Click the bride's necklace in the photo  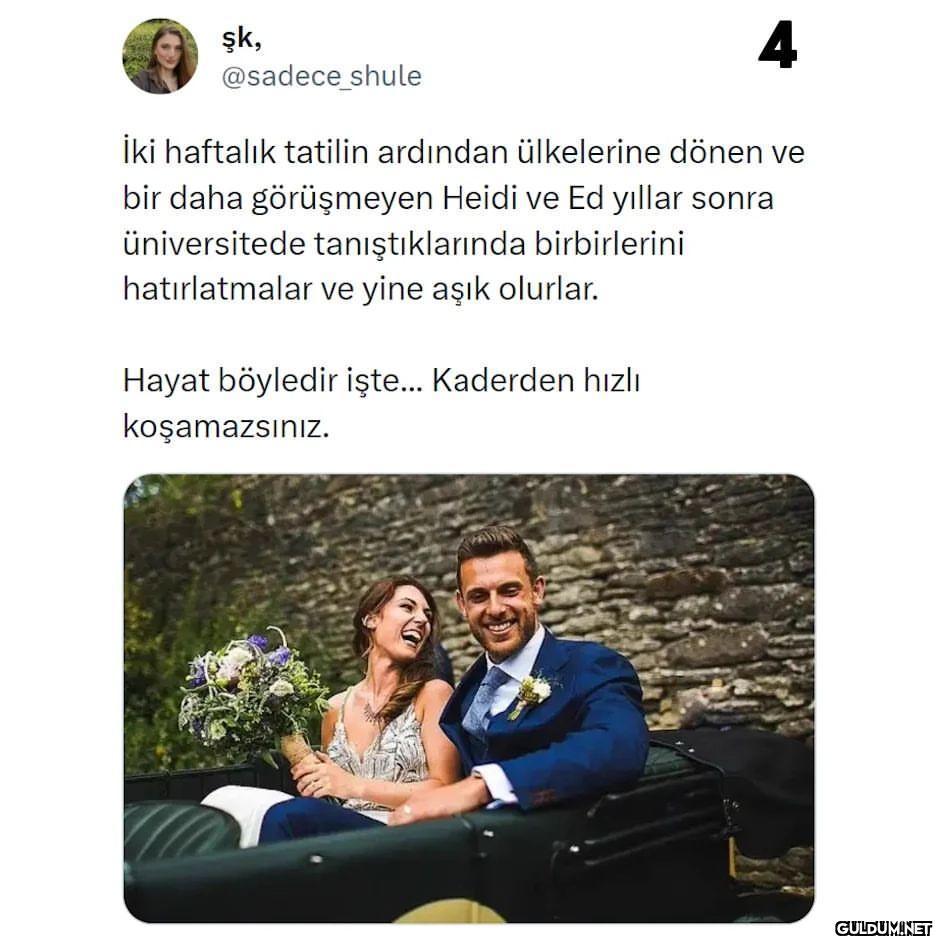click(371, 710)
